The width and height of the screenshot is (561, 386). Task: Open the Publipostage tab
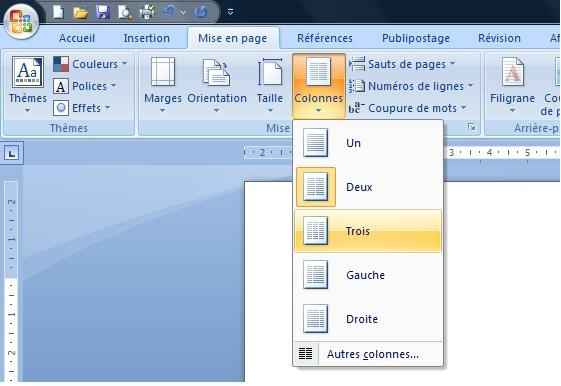(x=416, y=38)
